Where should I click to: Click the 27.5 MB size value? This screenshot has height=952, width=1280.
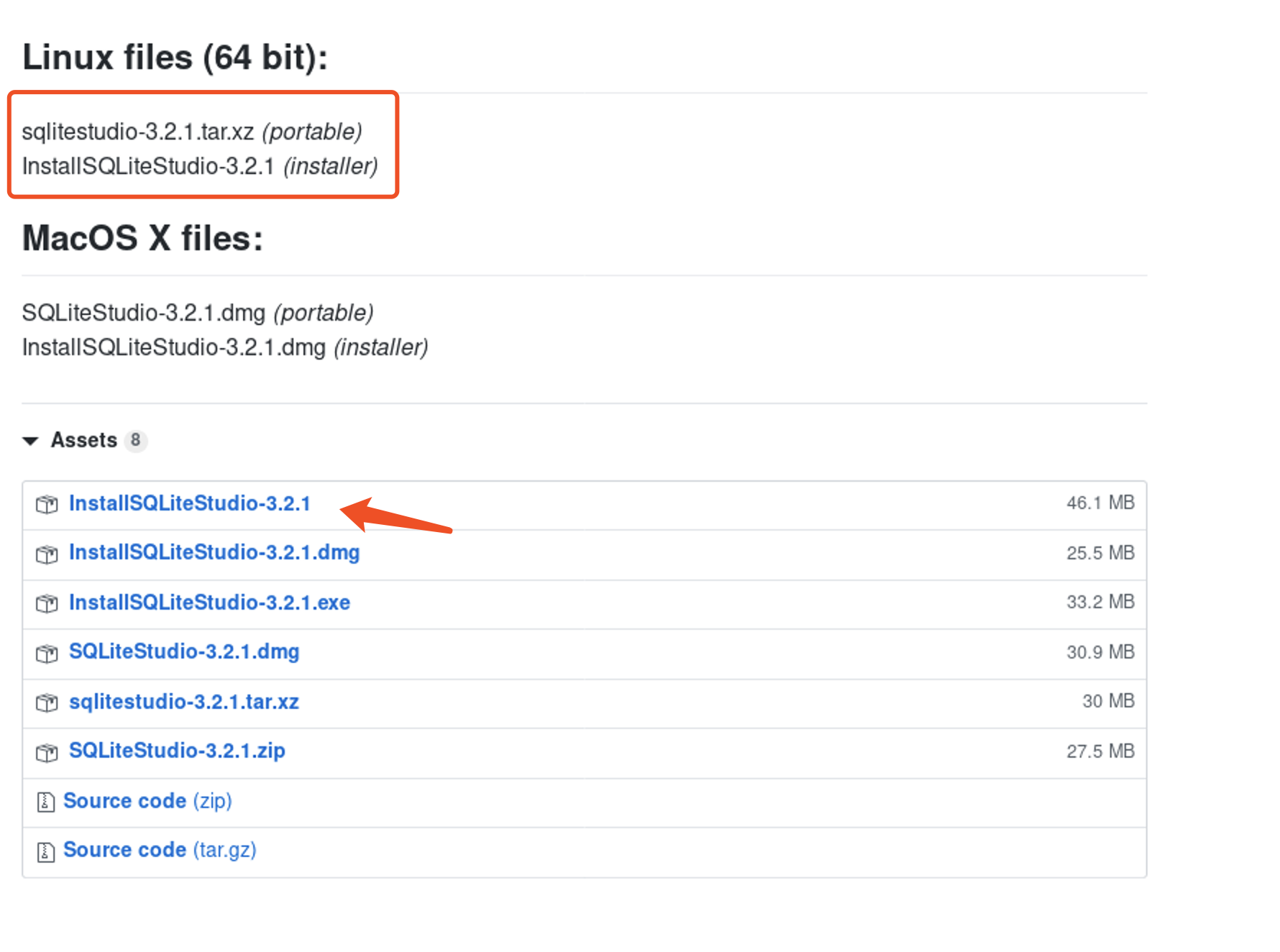click(1100, 751)
